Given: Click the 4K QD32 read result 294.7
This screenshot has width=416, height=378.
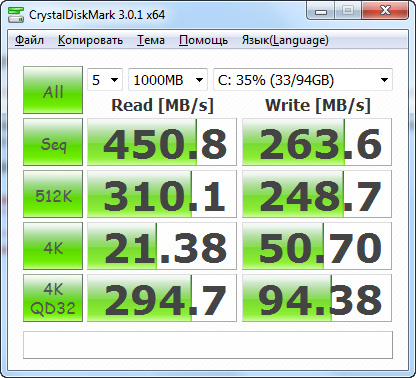Looking at the screenshot, I should point(162,298).
